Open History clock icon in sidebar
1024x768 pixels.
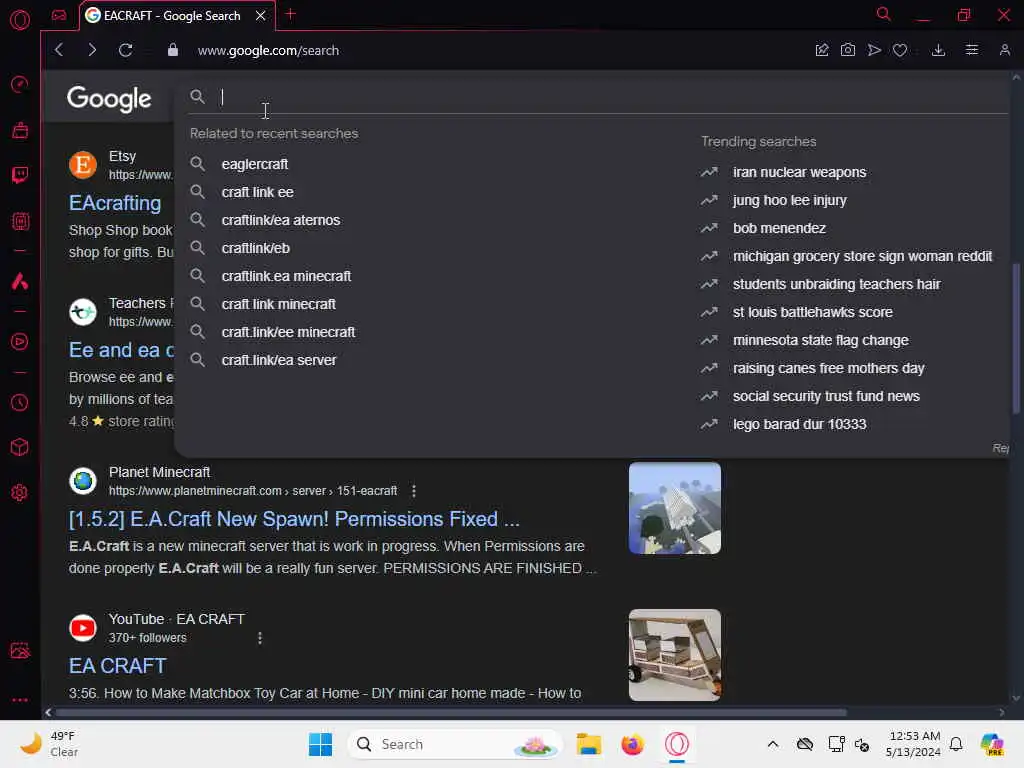click(20, 402)
